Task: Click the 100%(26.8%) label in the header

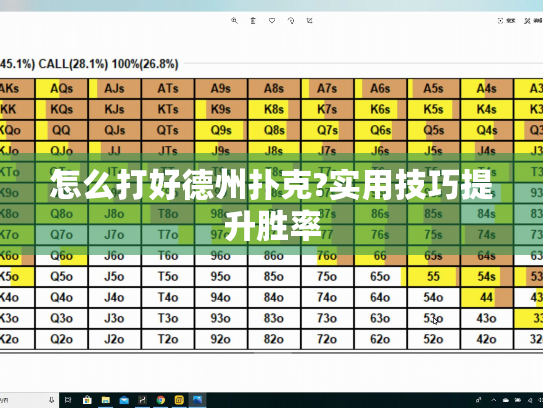Action: click(x=145, y=64)
